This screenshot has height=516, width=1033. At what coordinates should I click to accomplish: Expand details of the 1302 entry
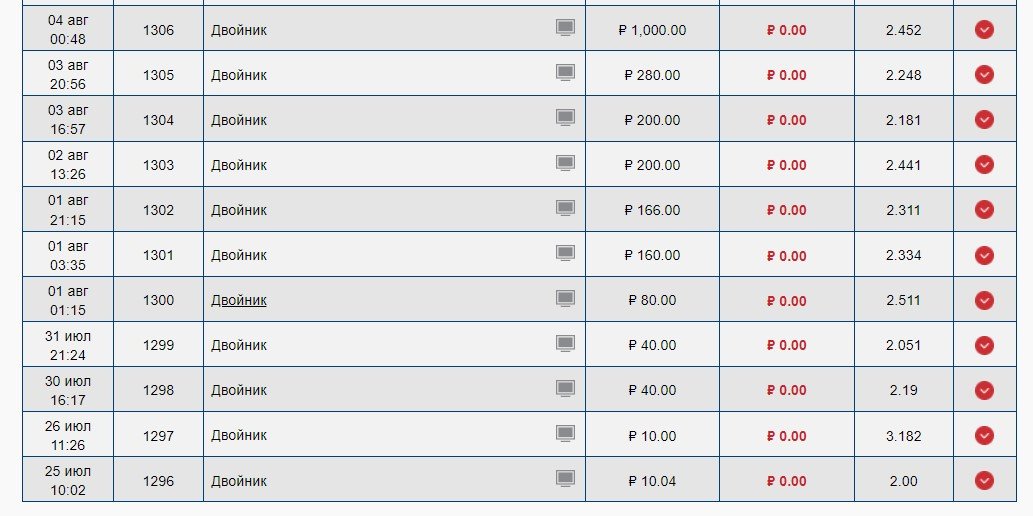click(984, 210)
